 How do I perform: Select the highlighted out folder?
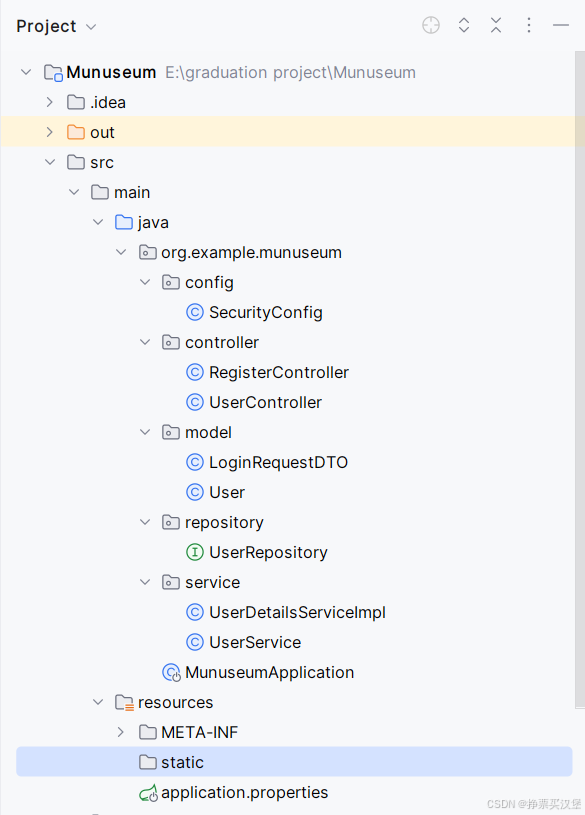(100, 132)
